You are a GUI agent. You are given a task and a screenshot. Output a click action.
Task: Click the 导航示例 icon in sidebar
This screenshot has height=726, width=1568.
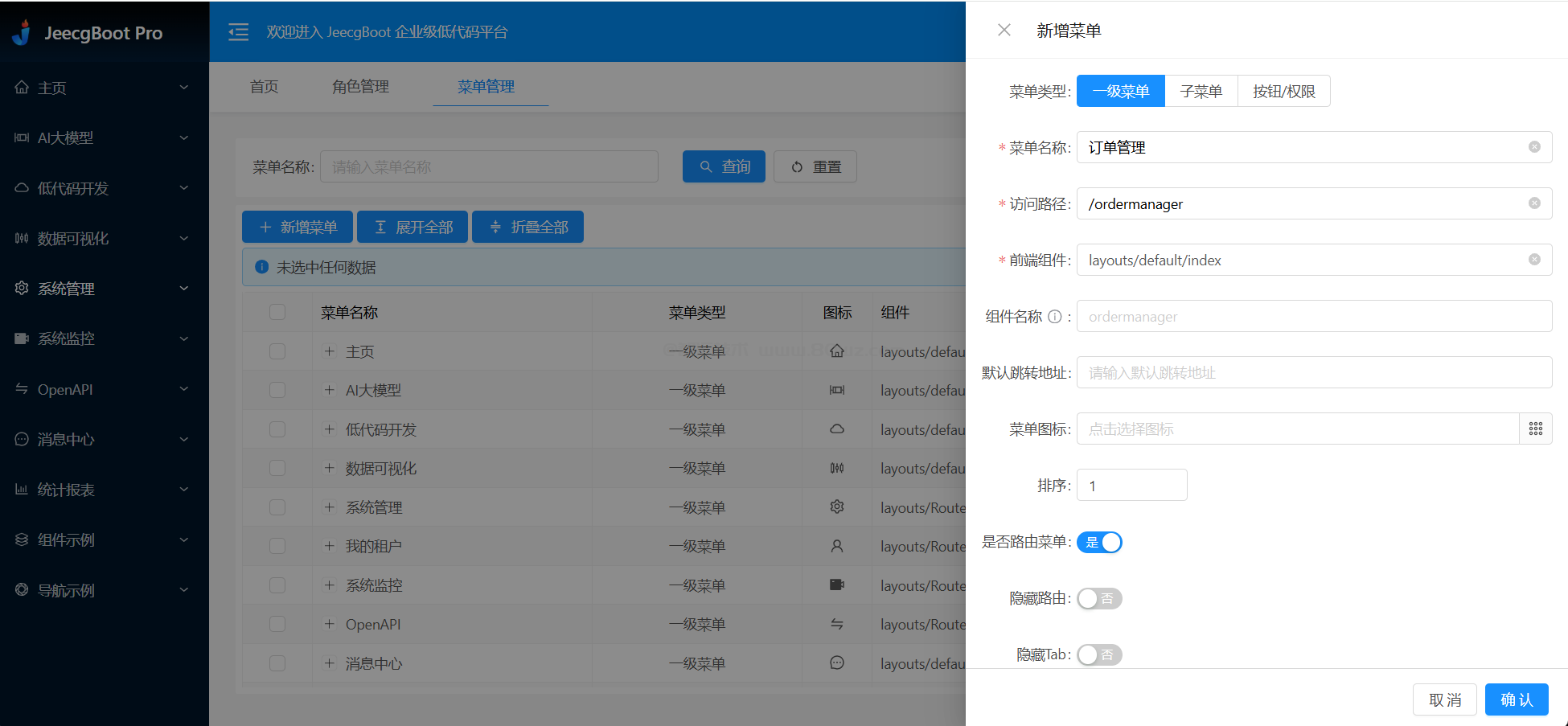(x=22, y=590)
